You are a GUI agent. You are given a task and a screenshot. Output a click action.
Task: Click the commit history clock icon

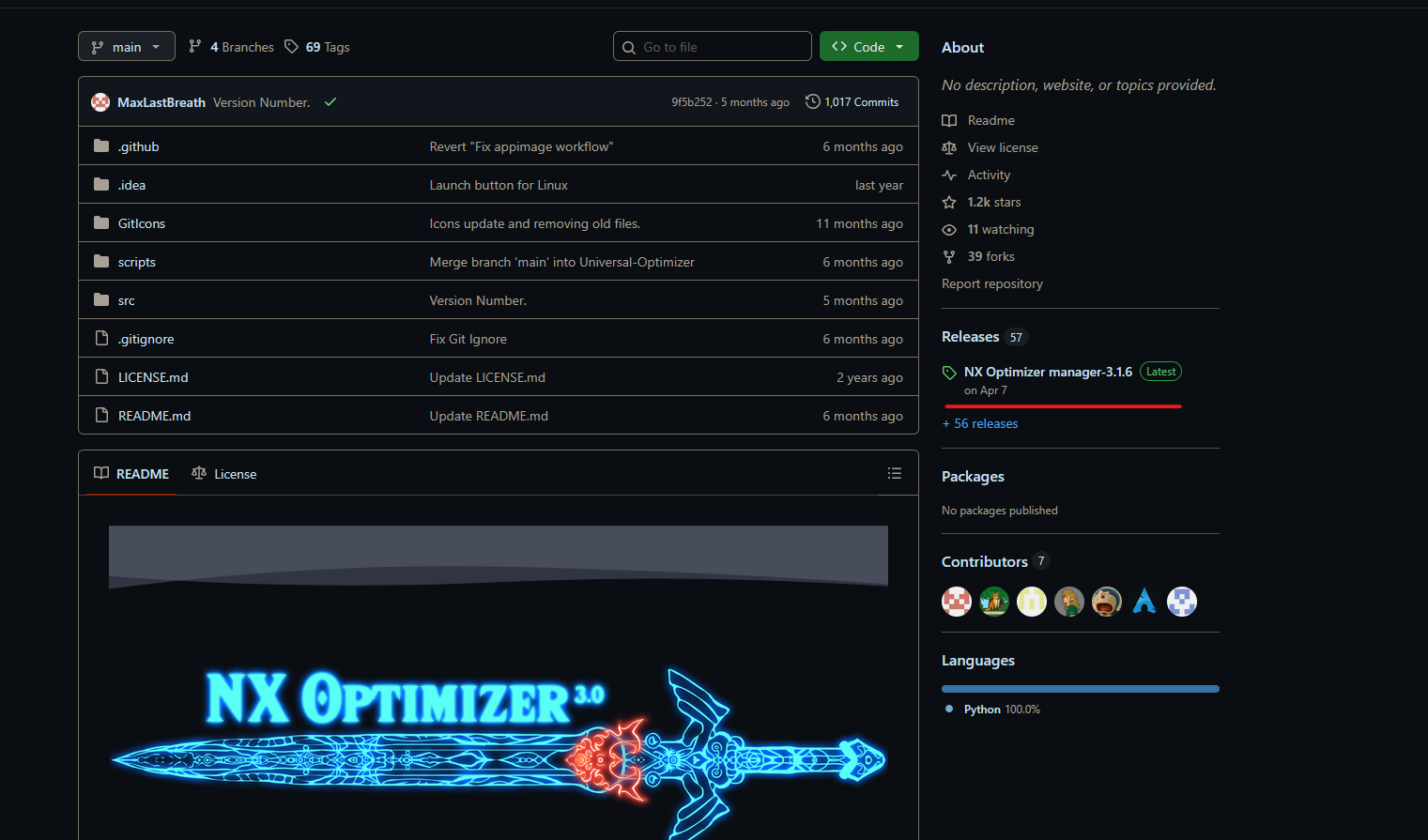(x=813, y=102)
